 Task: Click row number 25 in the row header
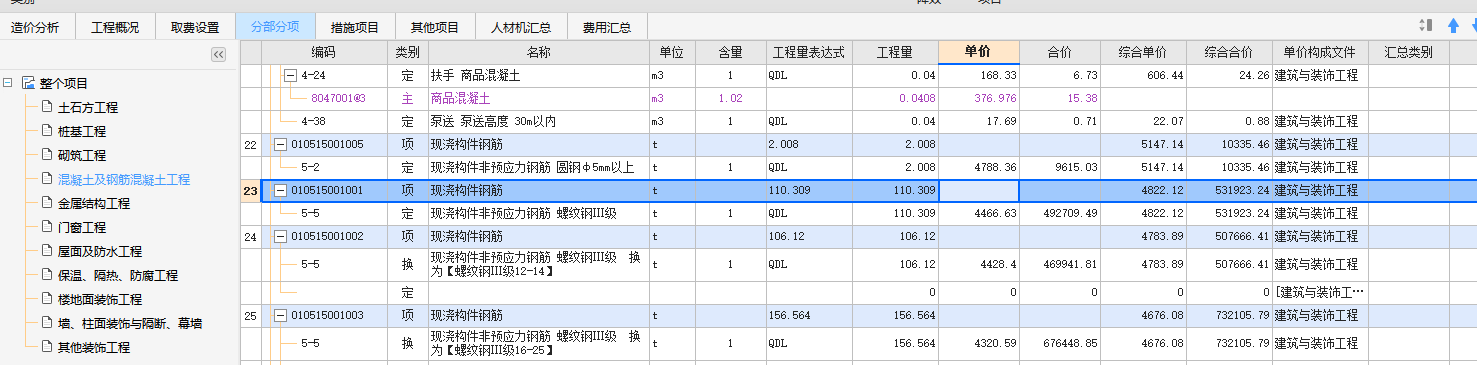[250, 315]
